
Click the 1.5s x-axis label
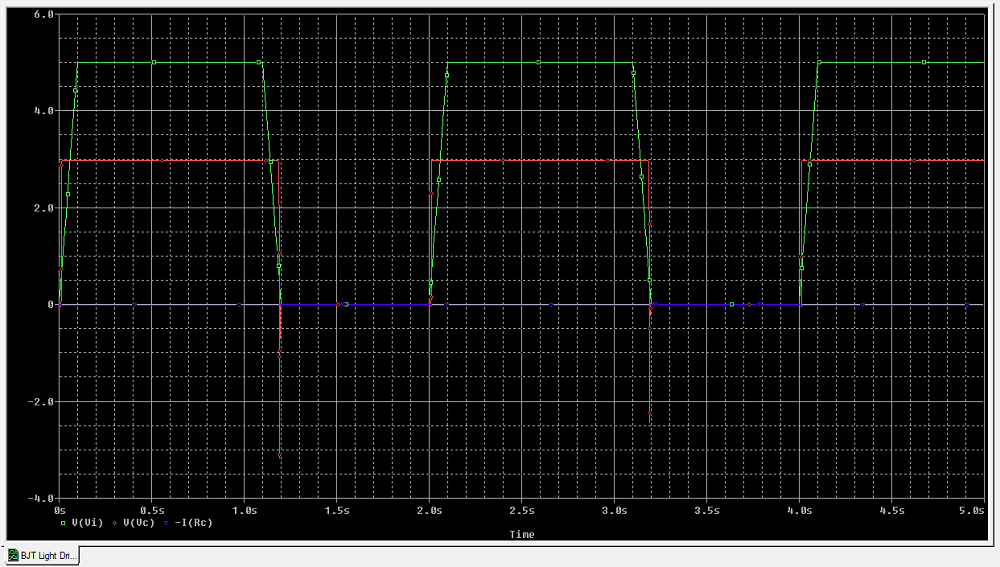(337, 510)
